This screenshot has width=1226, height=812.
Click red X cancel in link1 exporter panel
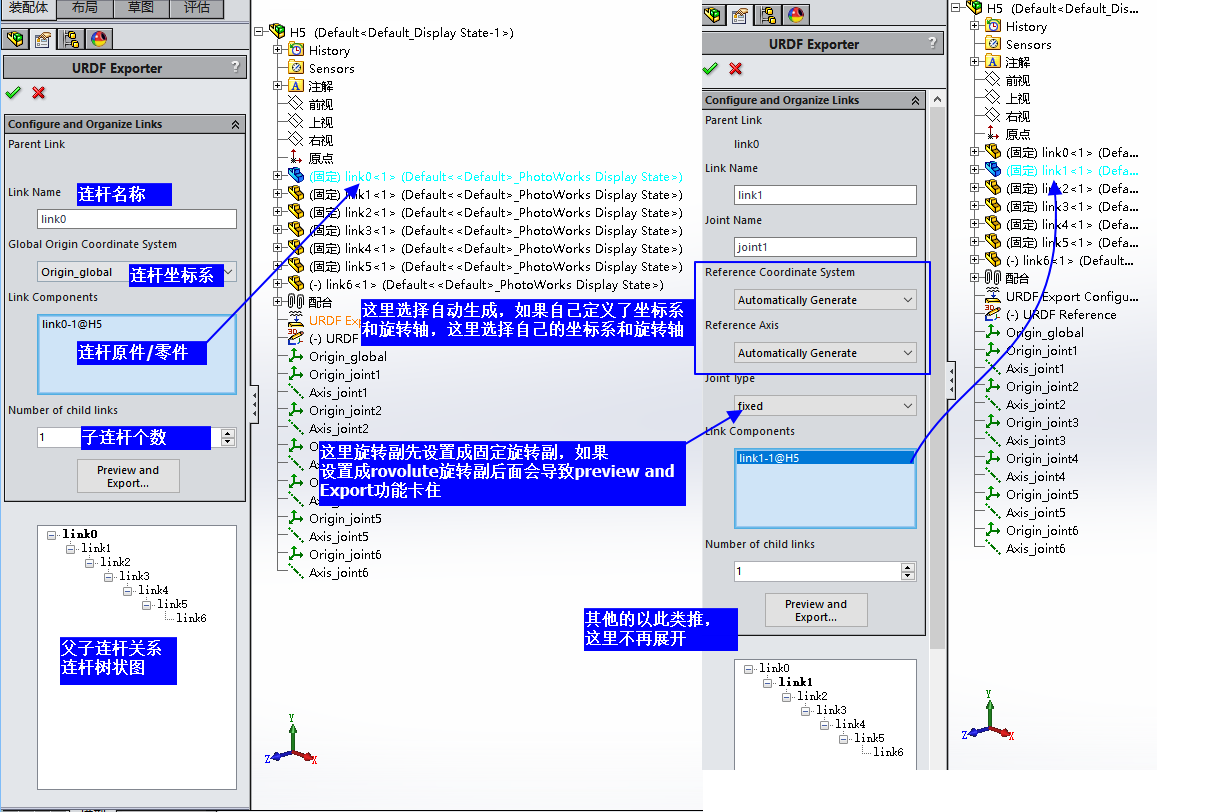(x=736, y=68)
